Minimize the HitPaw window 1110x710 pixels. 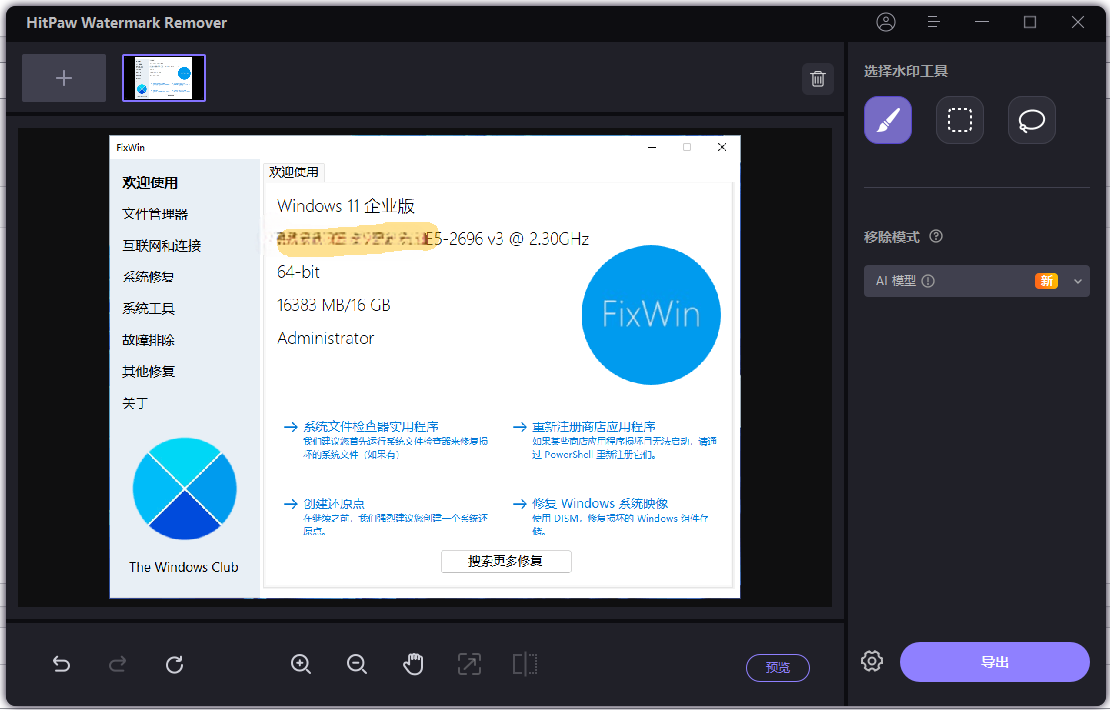coord(982,22)
